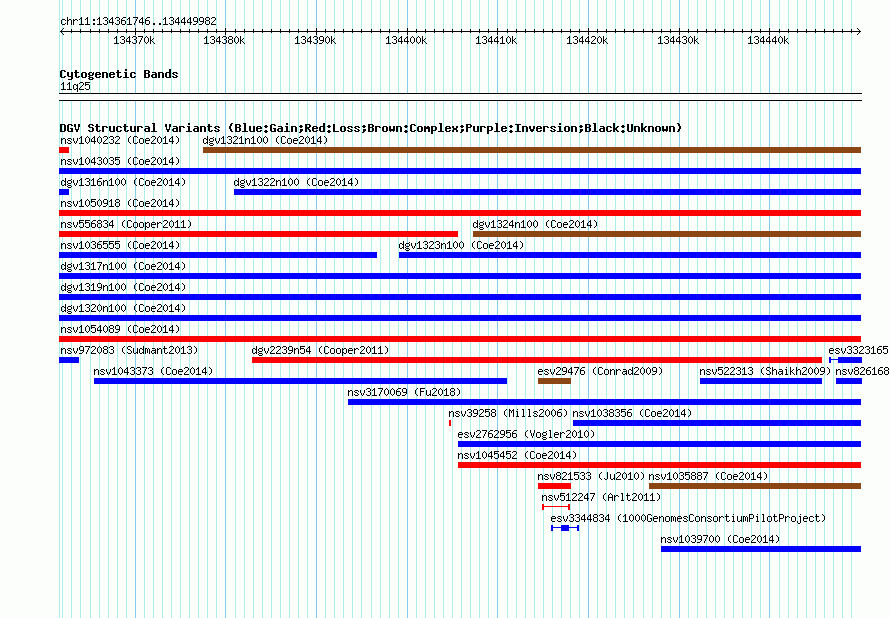Image resolution: width=890 pixels, height=618 pixels.
Task: Open the nsv1043035 (Coe2014) variant label
Action: coord(120,161)
